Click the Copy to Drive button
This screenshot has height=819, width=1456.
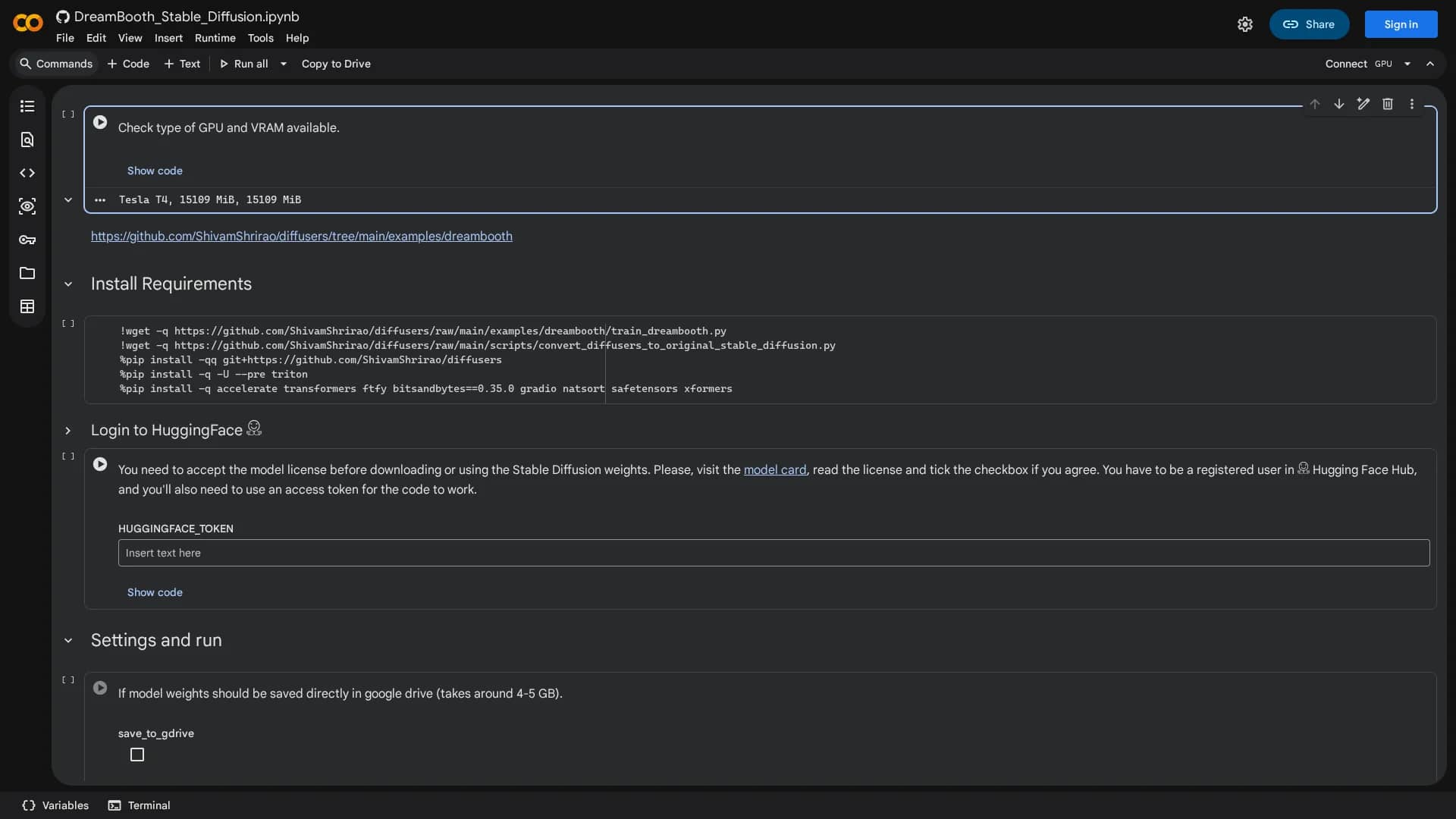pos(336,64)
